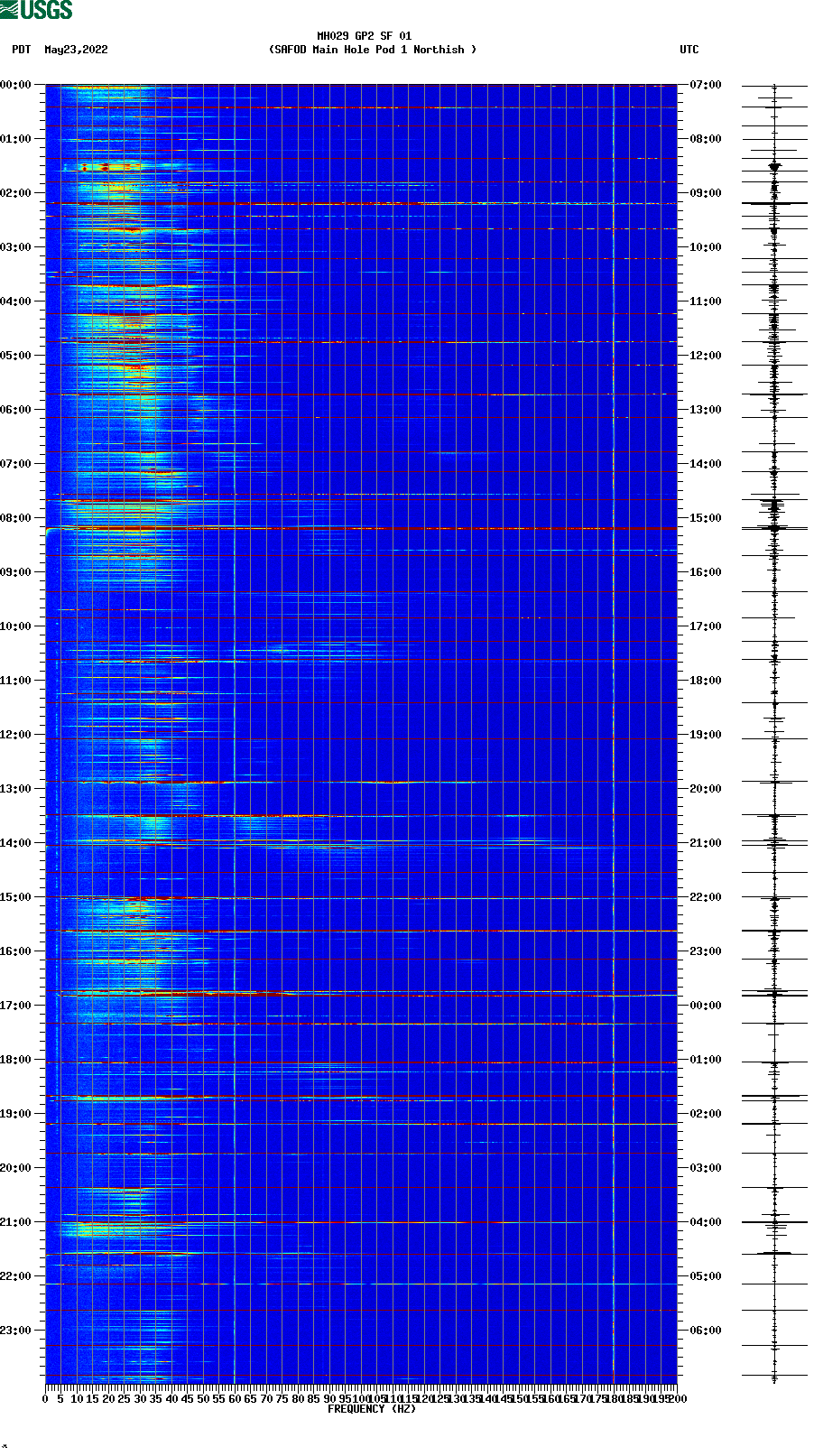Click the 15:00 label on PDT axis

[x=16, y=897]
